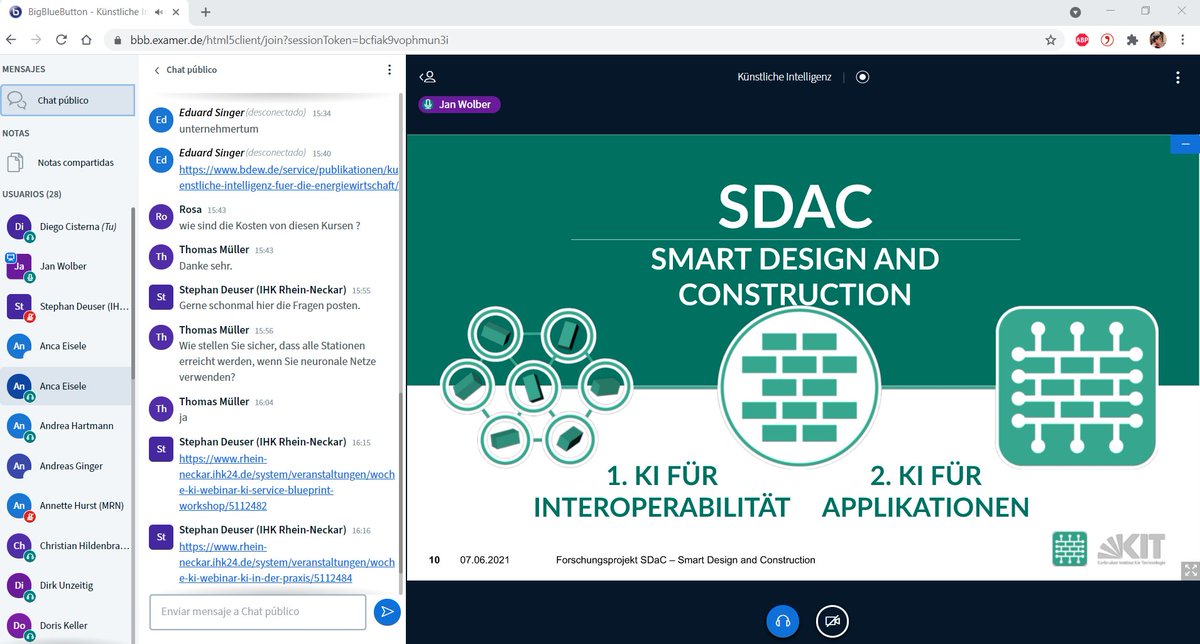Viewport: 1200px width, 644px height.
Task: Click the send message arrow icon
Action: coord(387,611)
